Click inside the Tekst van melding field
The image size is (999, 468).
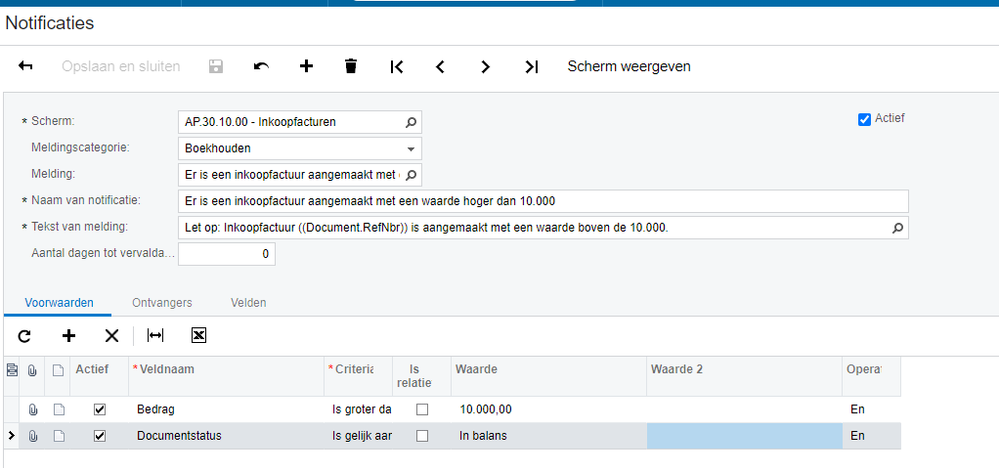543,228
